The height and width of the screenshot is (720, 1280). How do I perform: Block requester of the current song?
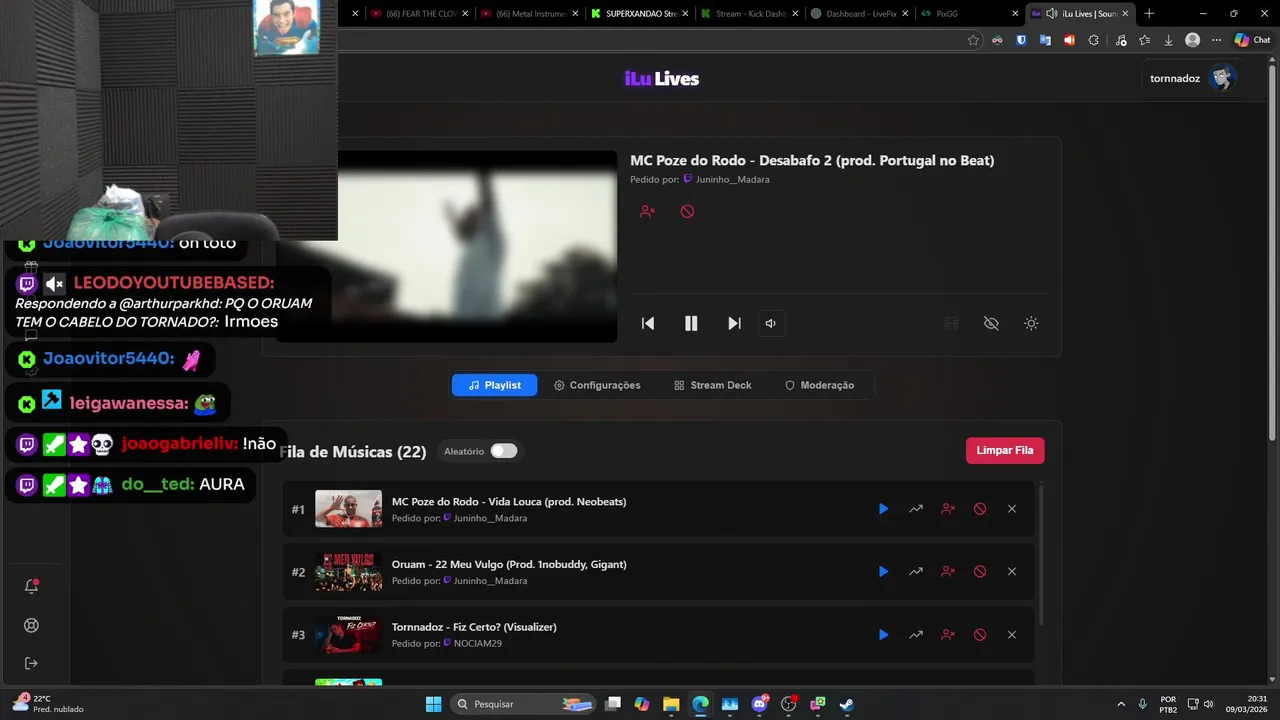click(x=647, y=211)
